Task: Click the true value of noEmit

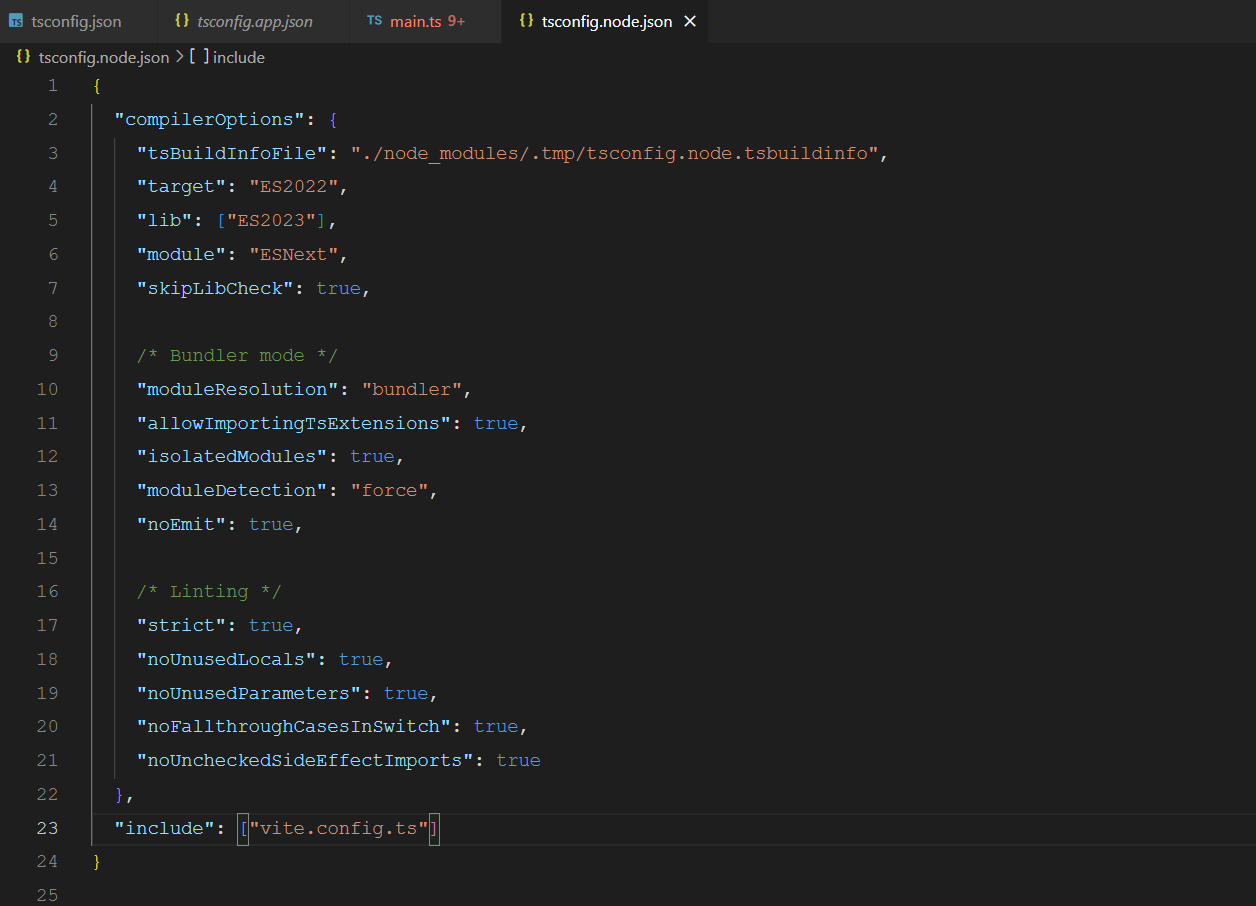Action: tap(271, 524)
